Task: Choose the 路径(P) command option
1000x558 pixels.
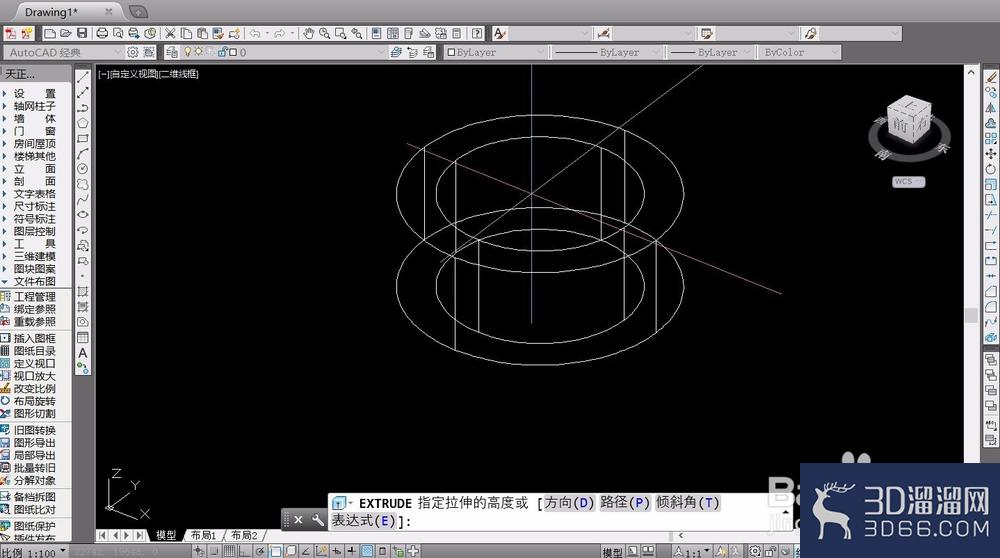Action: tap(624, 503)
